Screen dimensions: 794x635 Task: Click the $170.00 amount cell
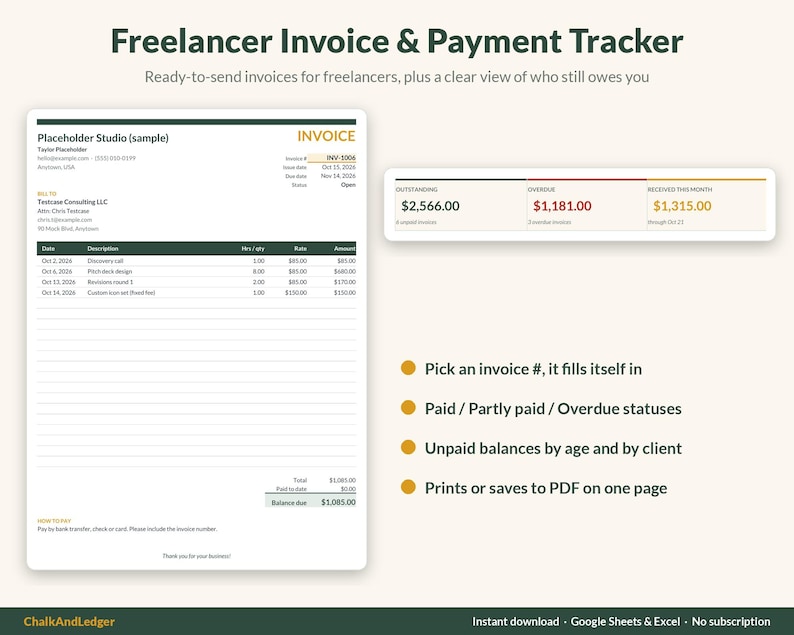coord(345,282)
